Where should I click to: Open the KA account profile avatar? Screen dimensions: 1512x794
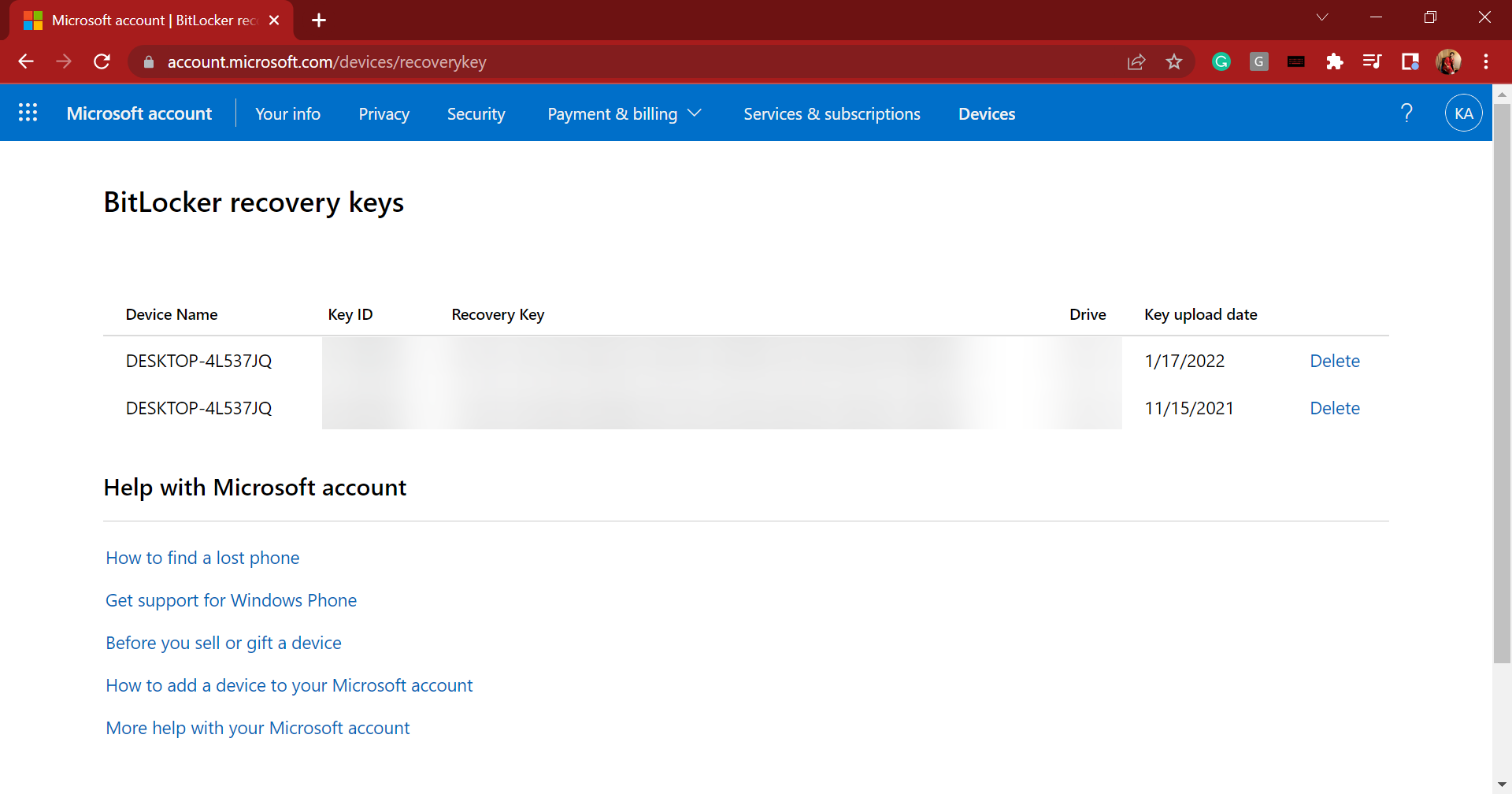1463,113
